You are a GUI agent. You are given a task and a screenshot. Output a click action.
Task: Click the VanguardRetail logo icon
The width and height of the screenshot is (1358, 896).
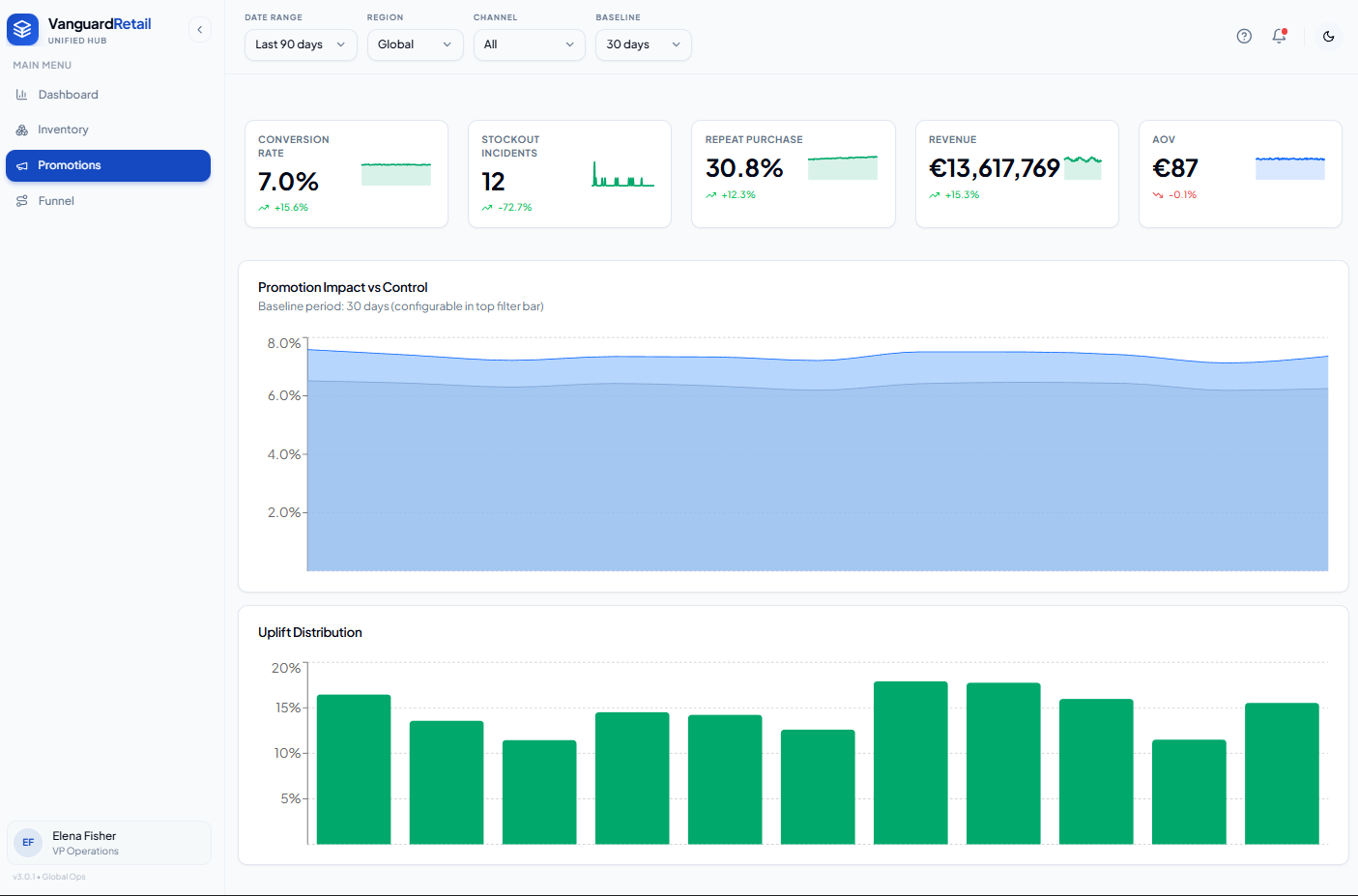(22, 30)
